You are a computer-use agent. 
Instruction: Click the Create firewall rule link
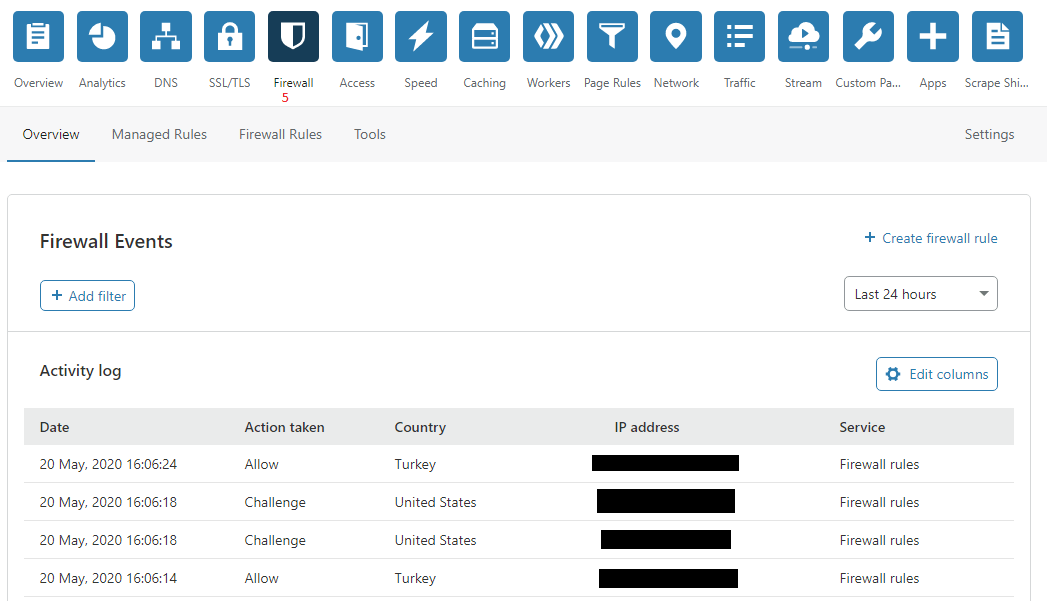coord(931,238)
